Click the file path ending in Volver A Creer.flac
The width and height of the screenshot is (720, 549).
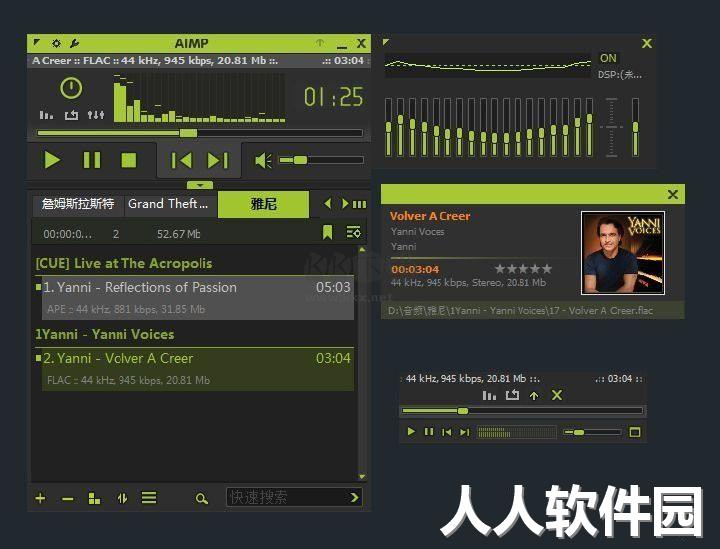pyautogui.click(x=520, y=311)
